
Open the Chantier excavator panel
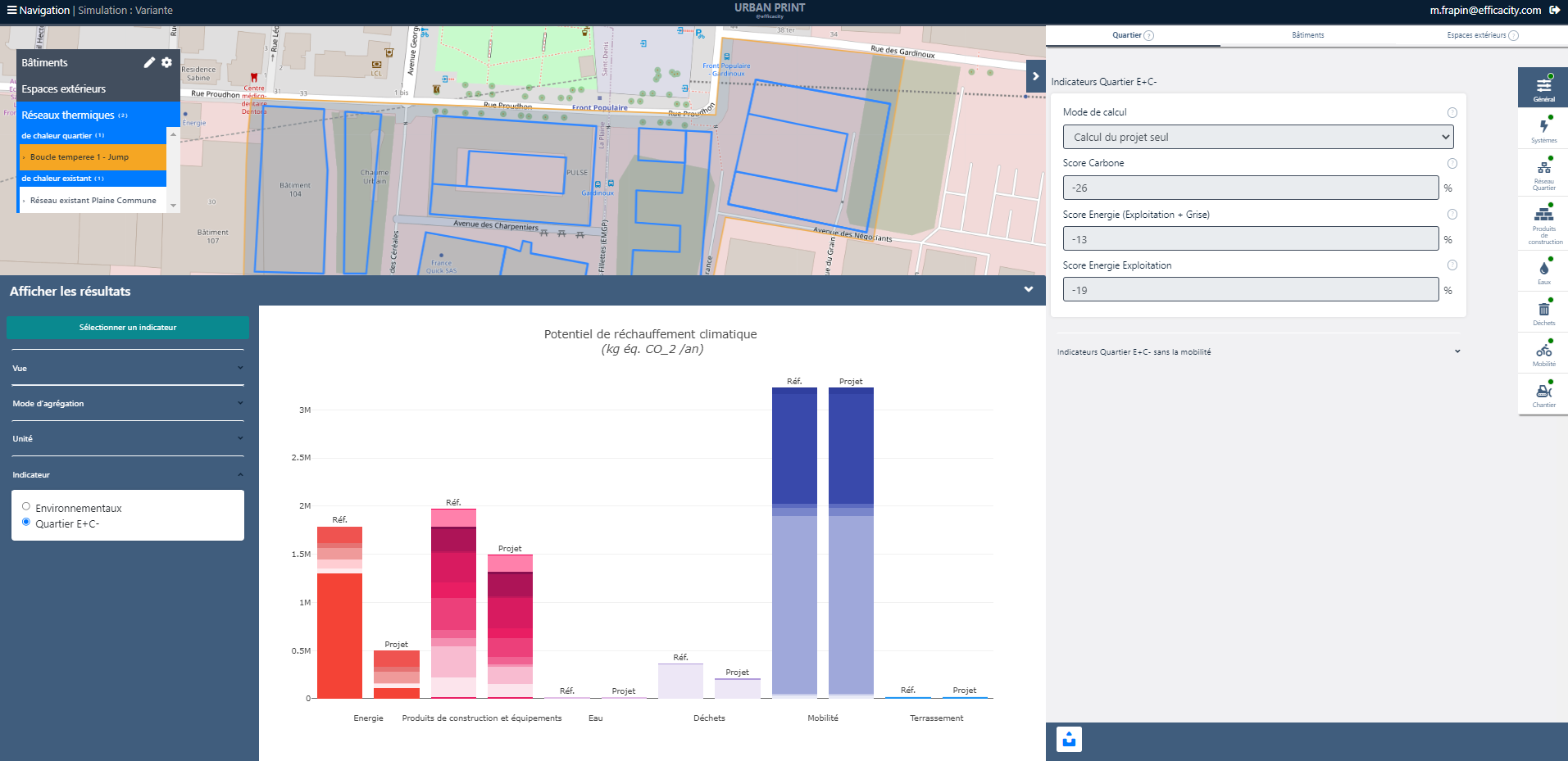coord(1543,394)
